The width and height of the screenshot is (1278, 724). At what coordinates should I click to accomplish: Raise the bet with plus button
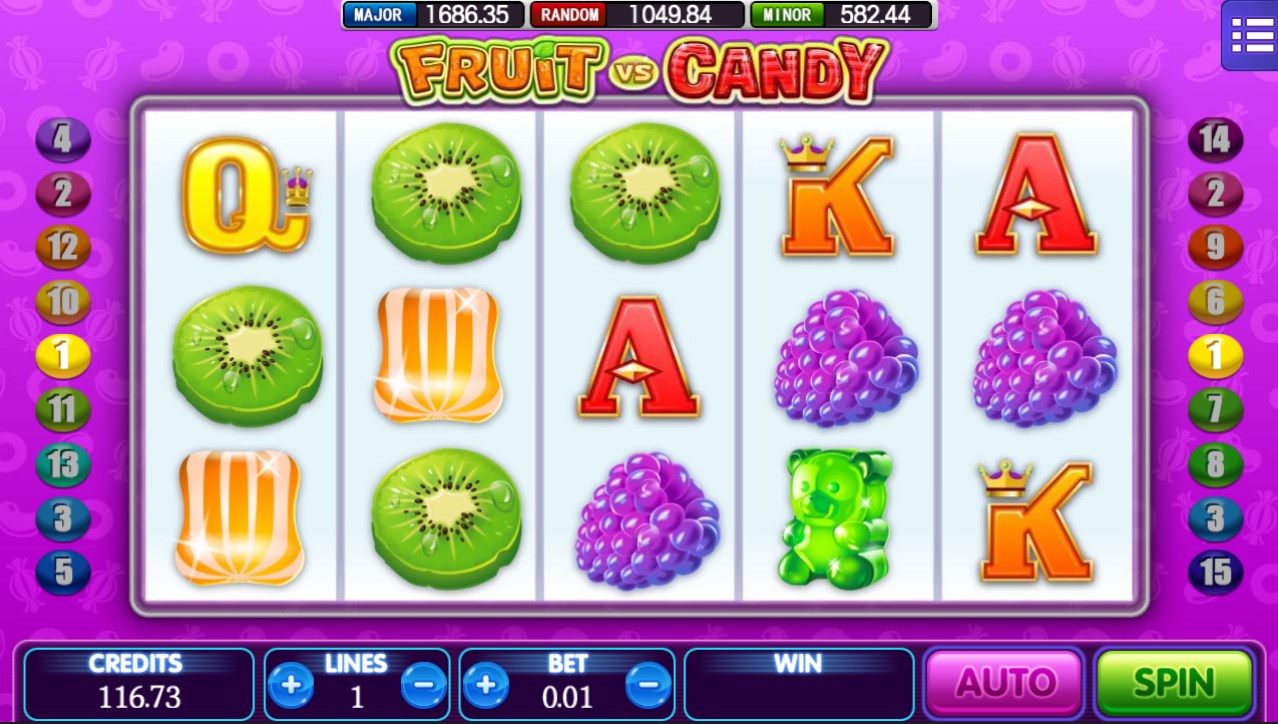(486, 686)
